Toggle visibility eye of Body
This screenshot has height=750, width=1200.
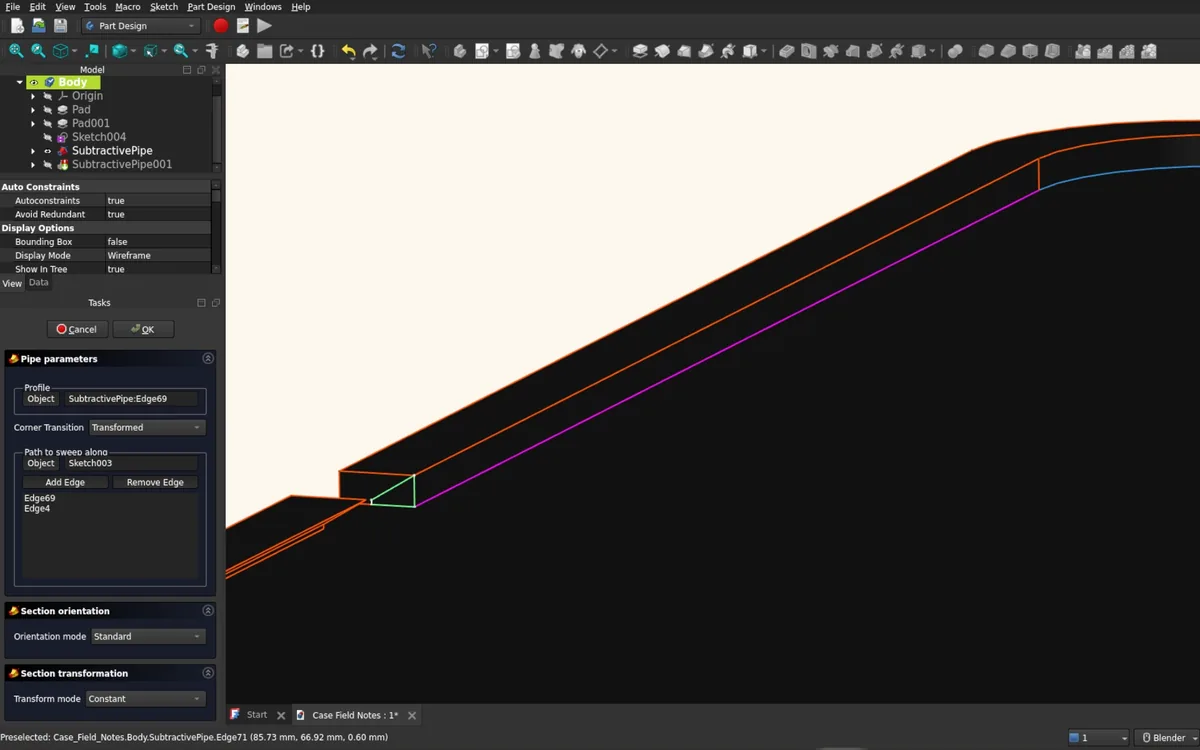click(34, 82)
